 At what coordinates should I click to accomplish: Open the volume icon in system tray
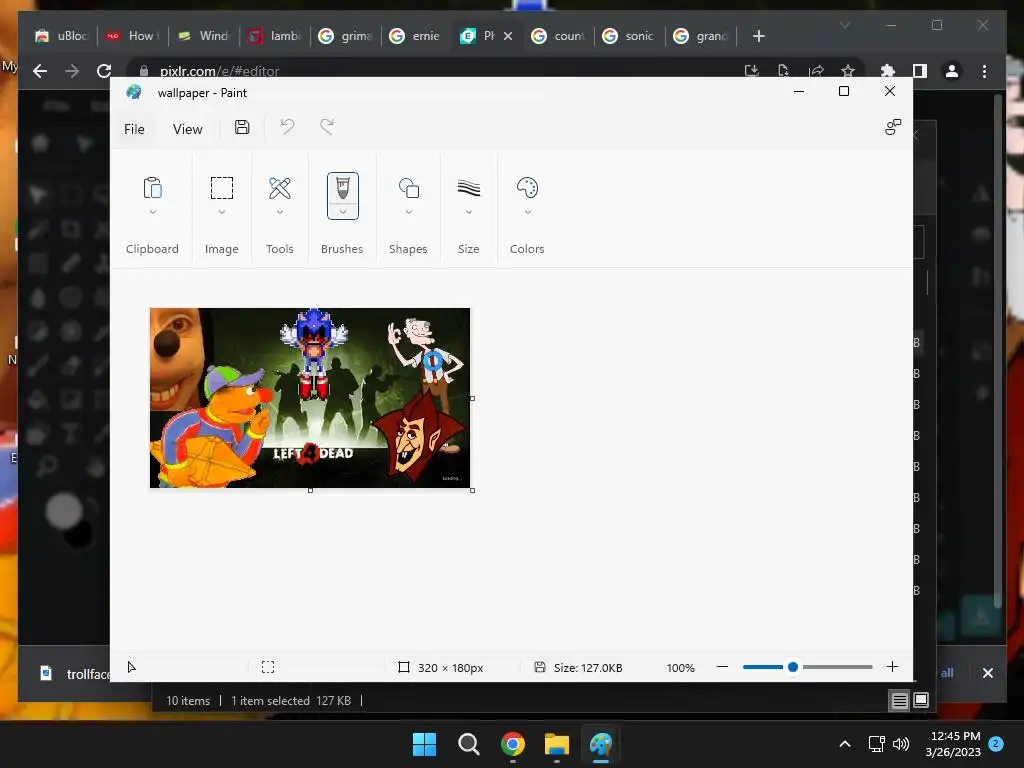pyautogui.click(x=901, y=744)
